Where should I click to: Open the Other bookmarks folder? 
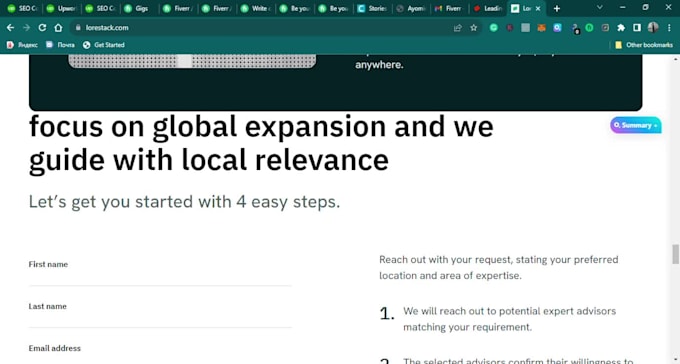pos(644,45)
